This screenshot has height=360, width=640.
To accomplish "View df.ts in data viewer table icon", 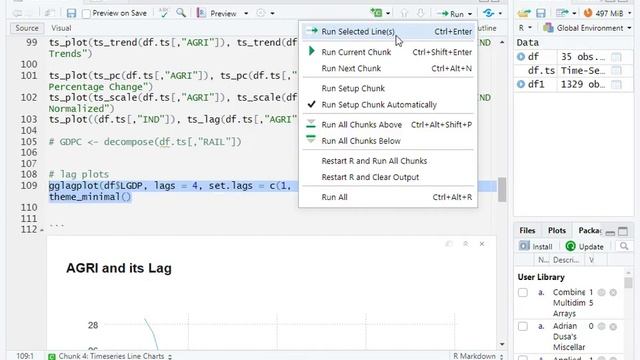I will click(x=616, y=71).
